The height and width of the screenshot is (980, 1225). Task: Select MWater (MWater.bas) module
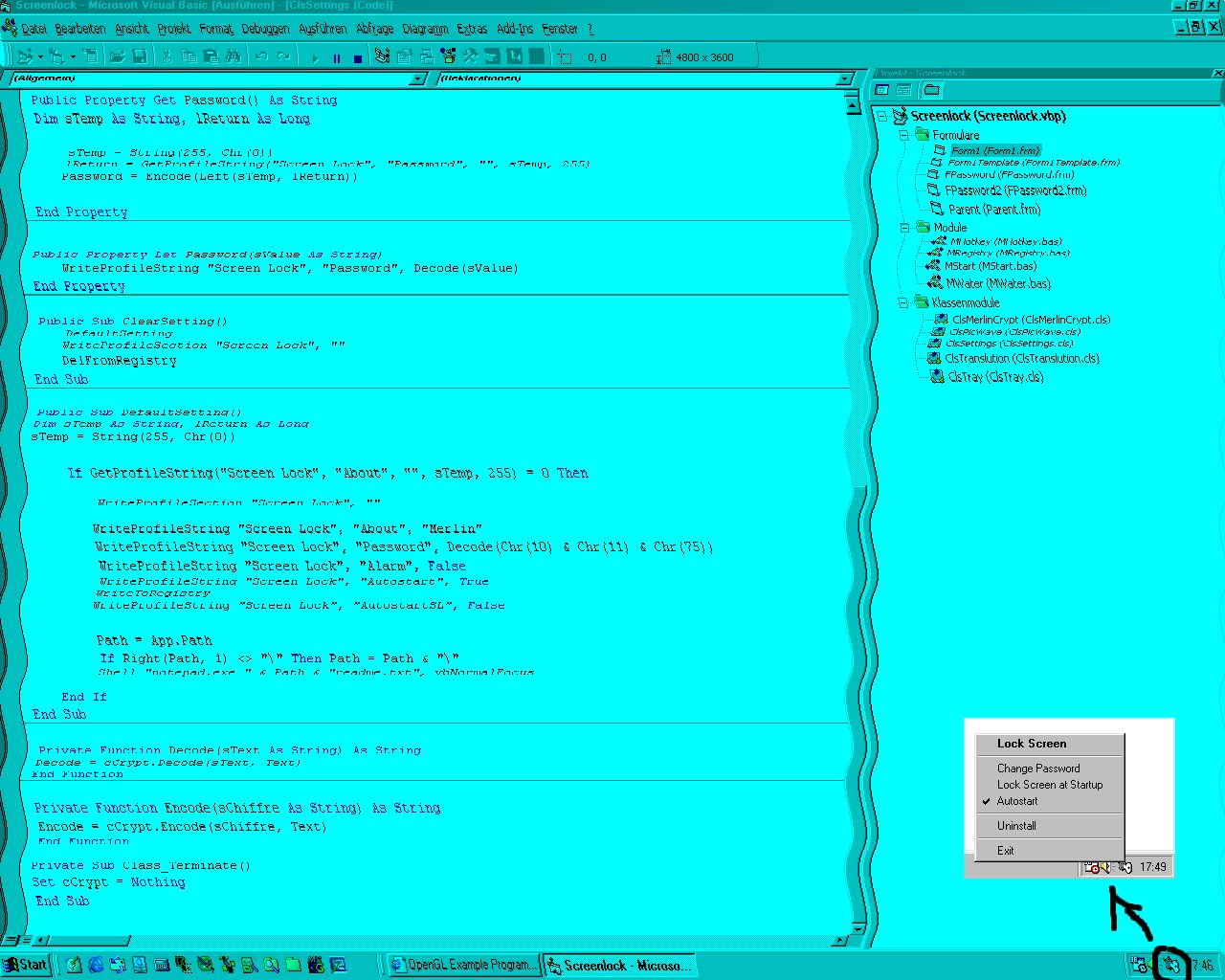point(998,283)
